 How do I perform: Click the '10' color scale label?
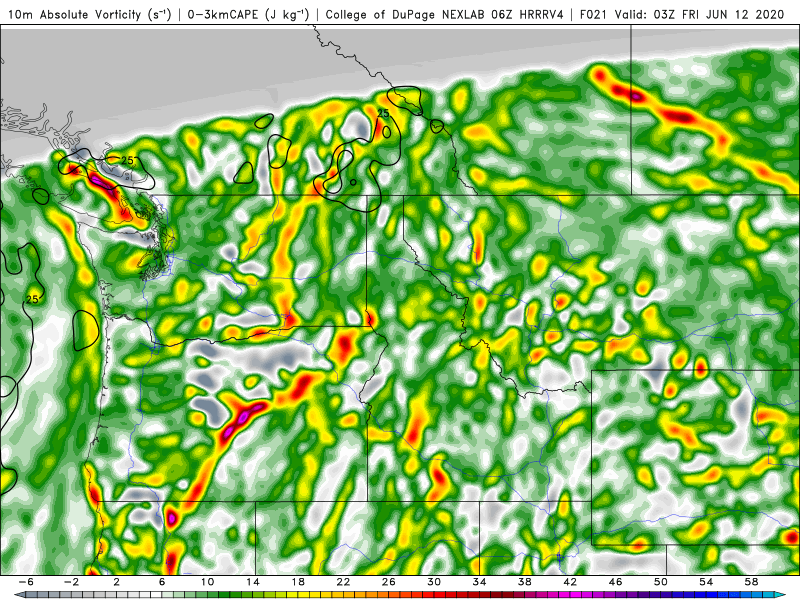tap(207, 582)
